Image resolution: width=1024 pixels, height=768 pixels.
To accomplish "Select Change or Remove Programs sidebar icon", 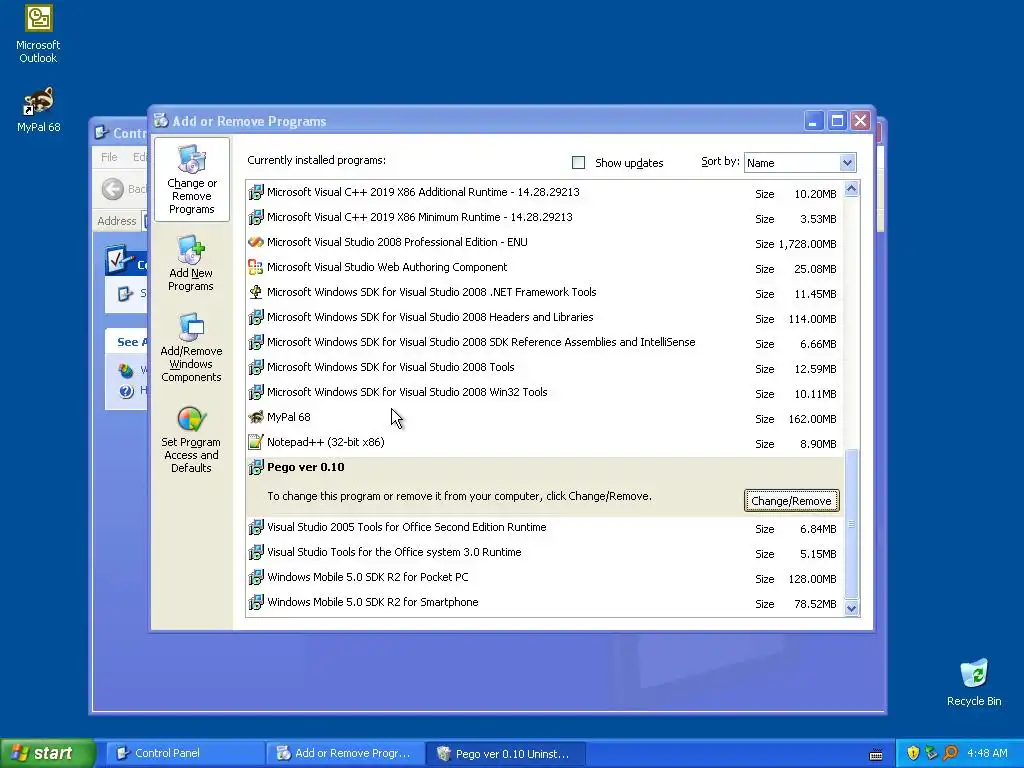I will pyautogui.click(x=191, y=180).
